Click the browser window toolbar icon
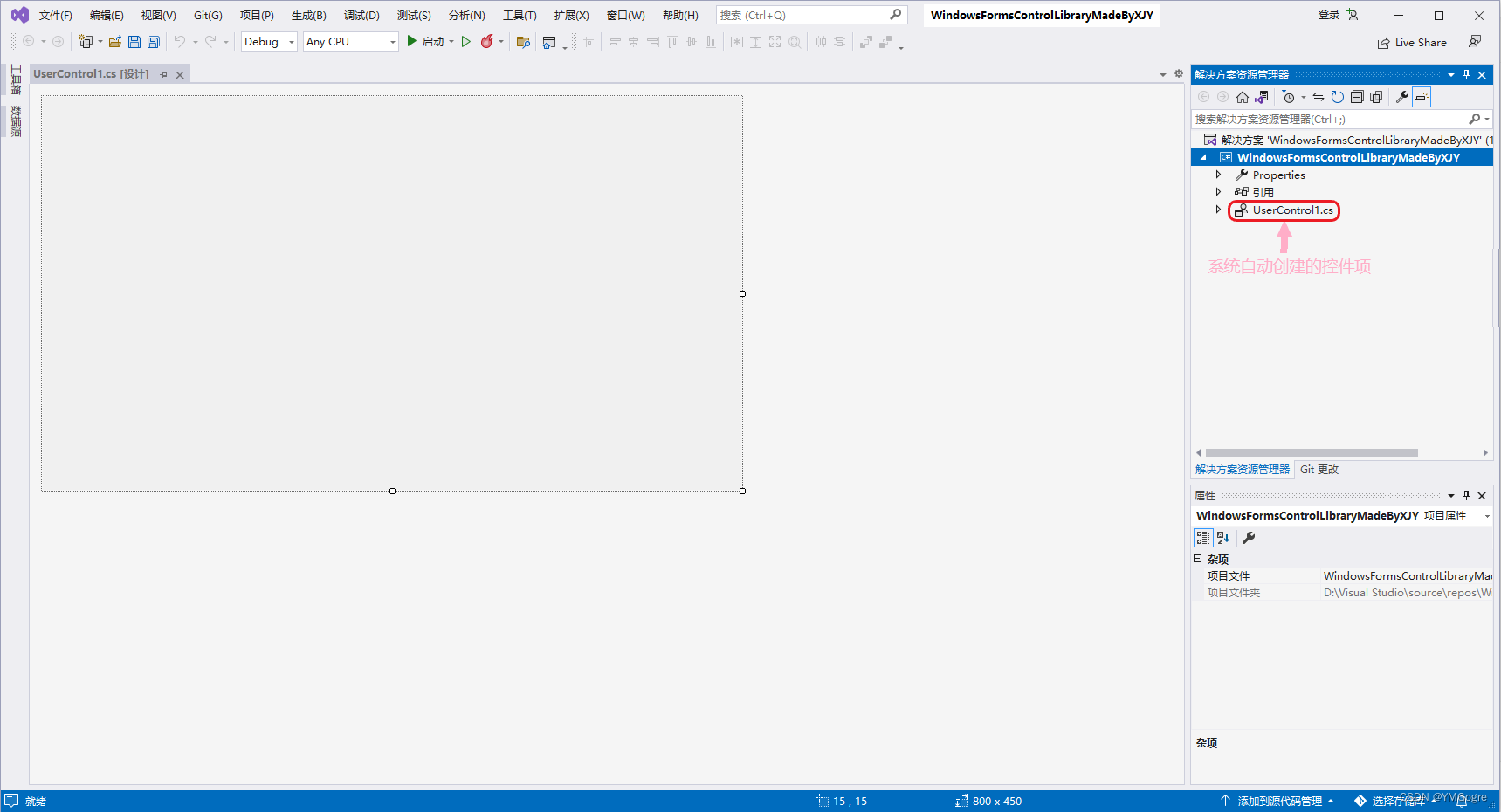 549,42
